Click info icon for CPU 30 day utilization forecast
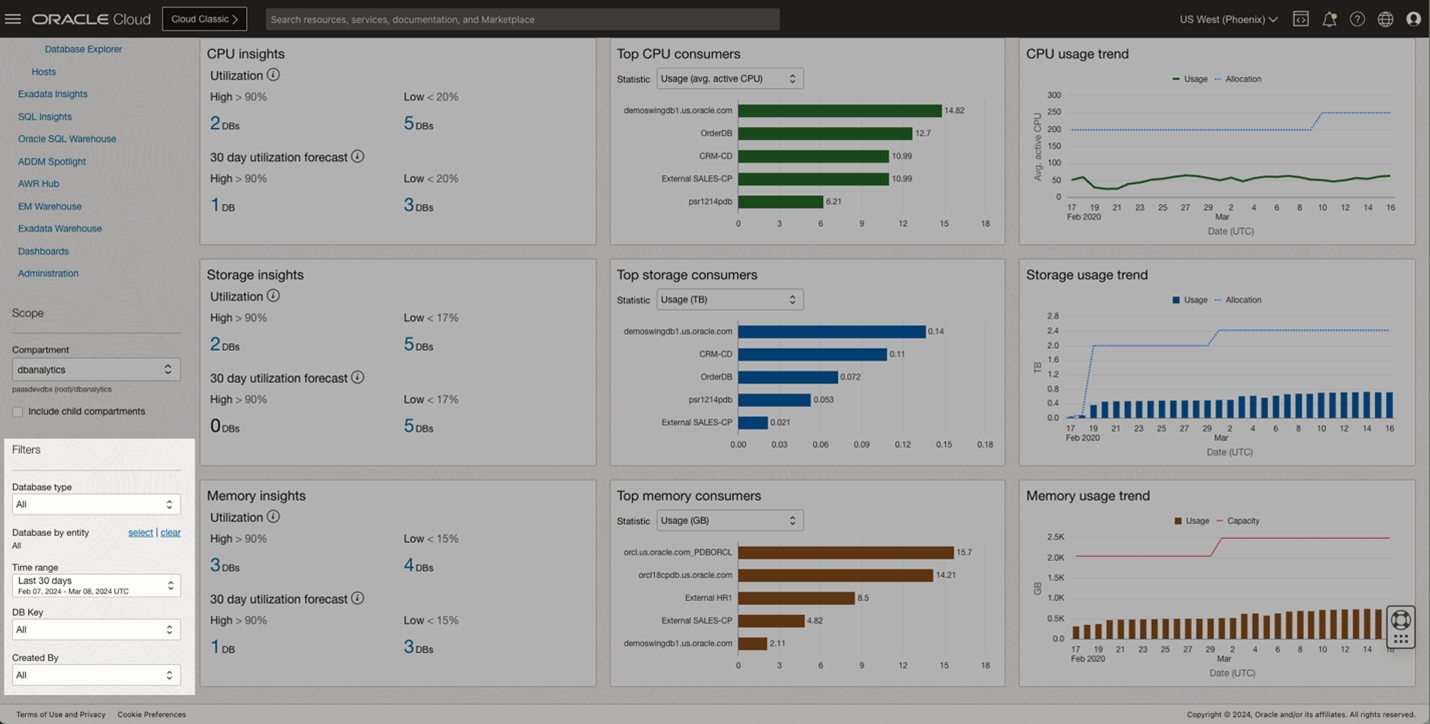 pos(357,157)
